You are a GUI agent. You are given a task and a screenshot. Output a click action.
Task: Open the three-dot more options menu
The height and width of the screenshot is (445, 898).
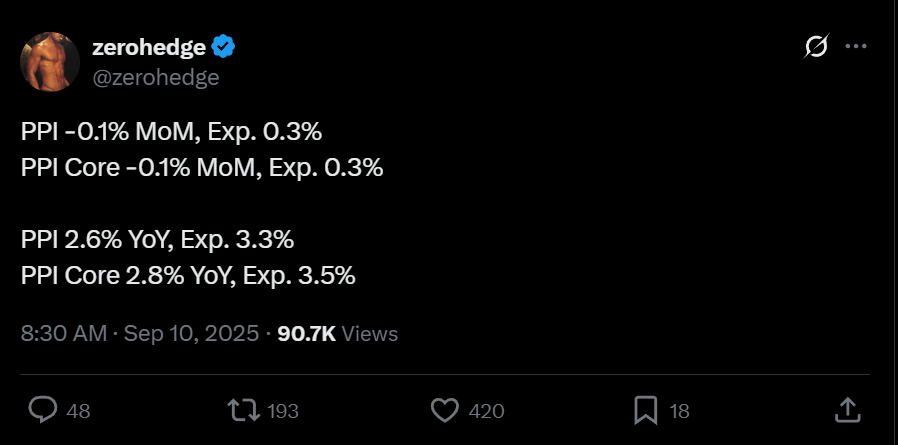856,47
